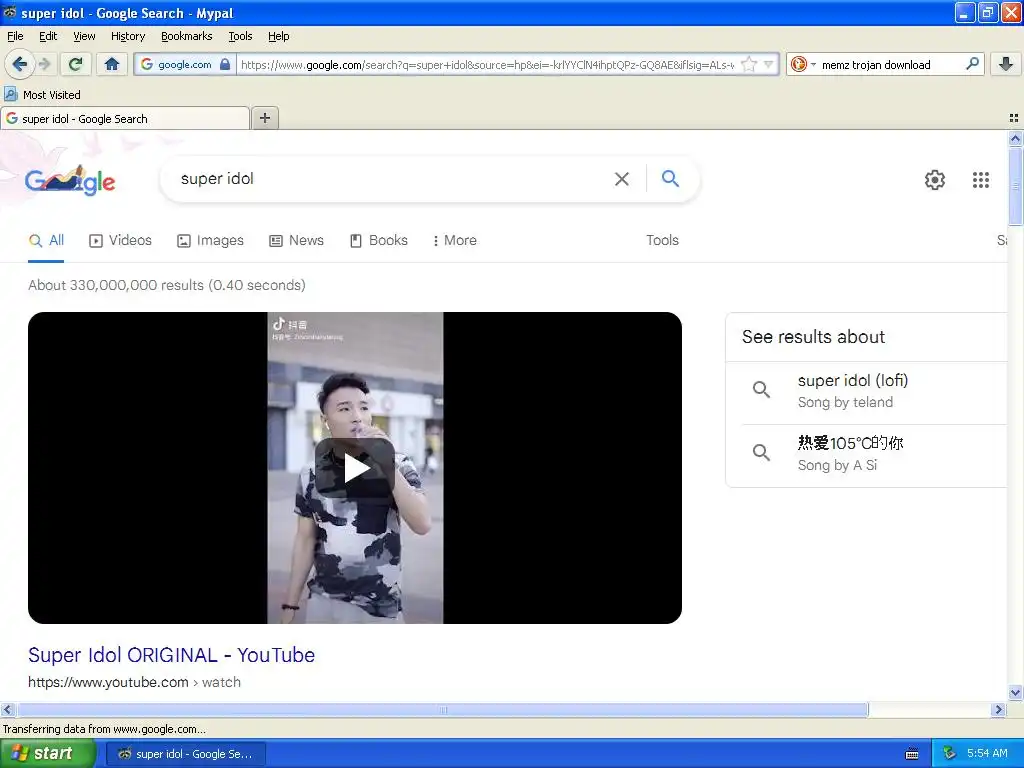Open the File menu
The height and width of the screenshot is (768, 1024).
tap(15, 36)
